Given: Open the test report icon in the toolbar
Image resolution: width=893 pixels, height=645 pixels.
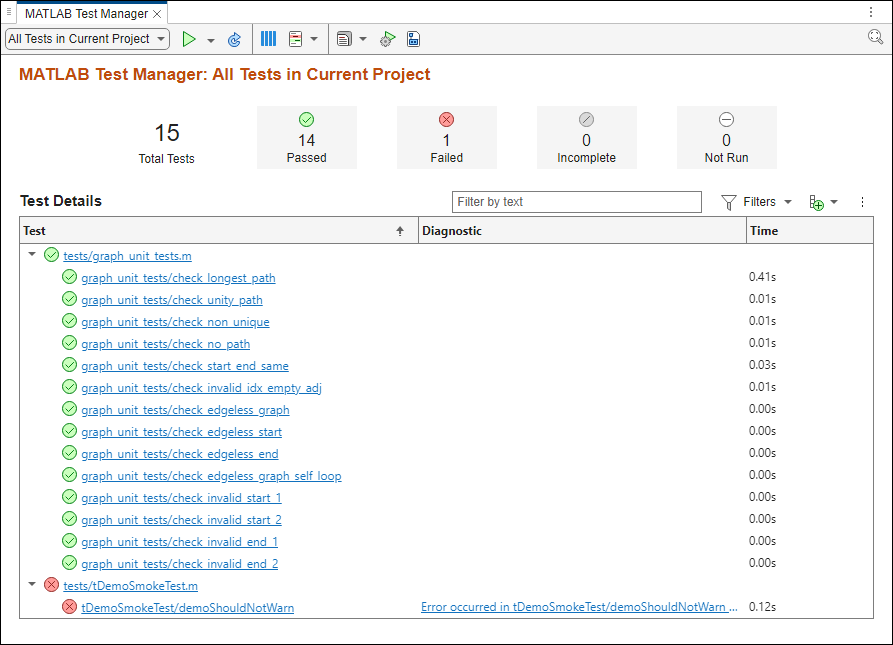Looking at the screenshot, I should coord(294,39).
